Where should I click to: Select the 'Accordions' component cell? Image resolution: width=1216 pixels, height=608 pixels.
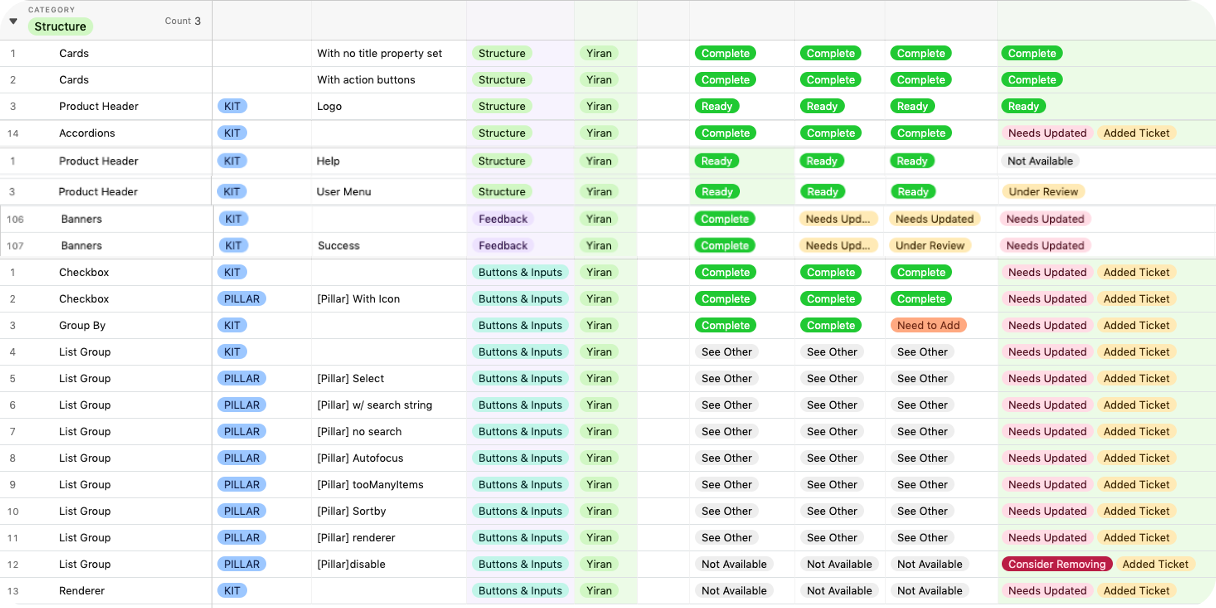(x=87, y=133)
